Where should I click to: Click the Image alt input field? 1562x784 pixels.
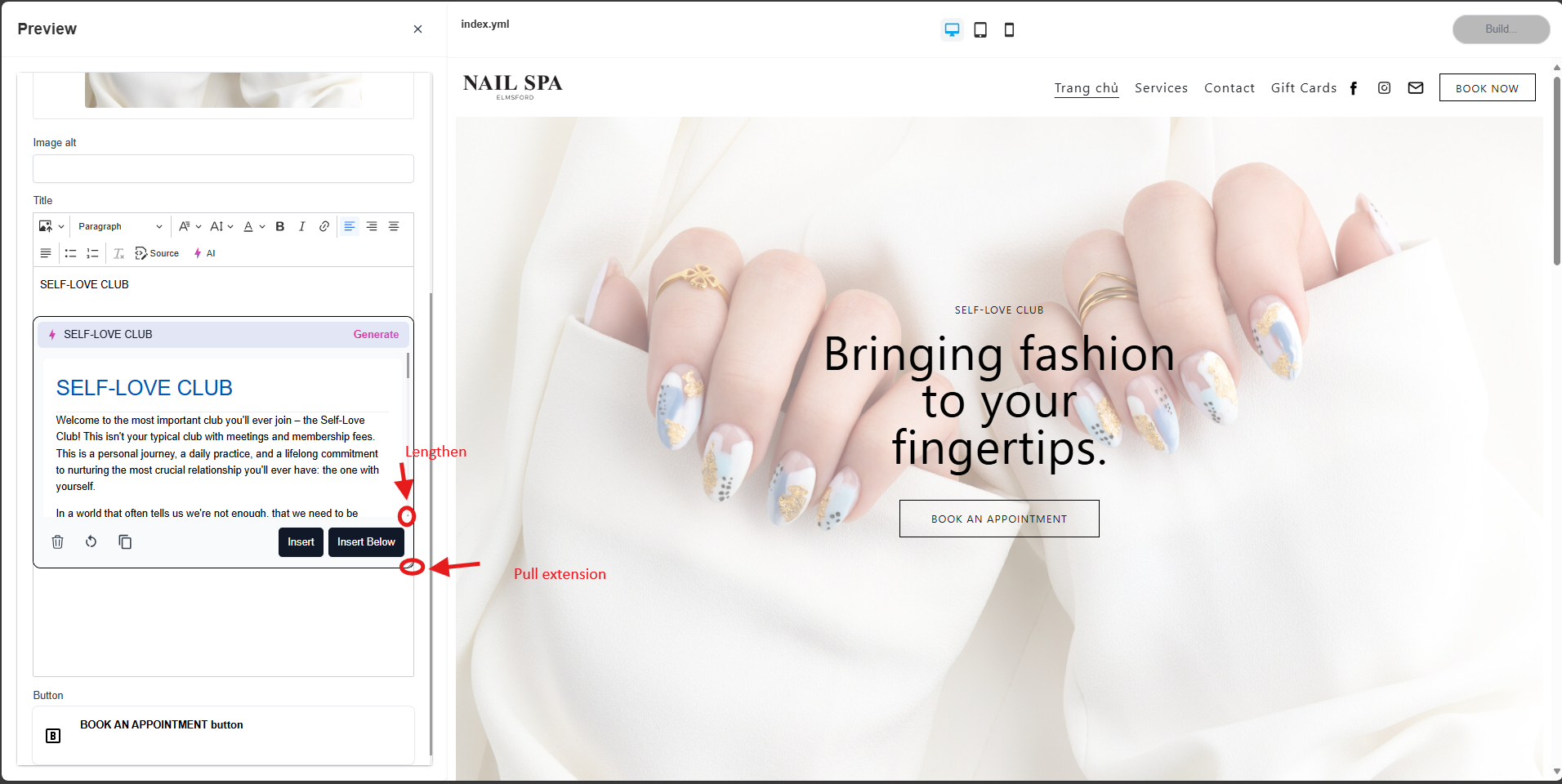point(223,169)
